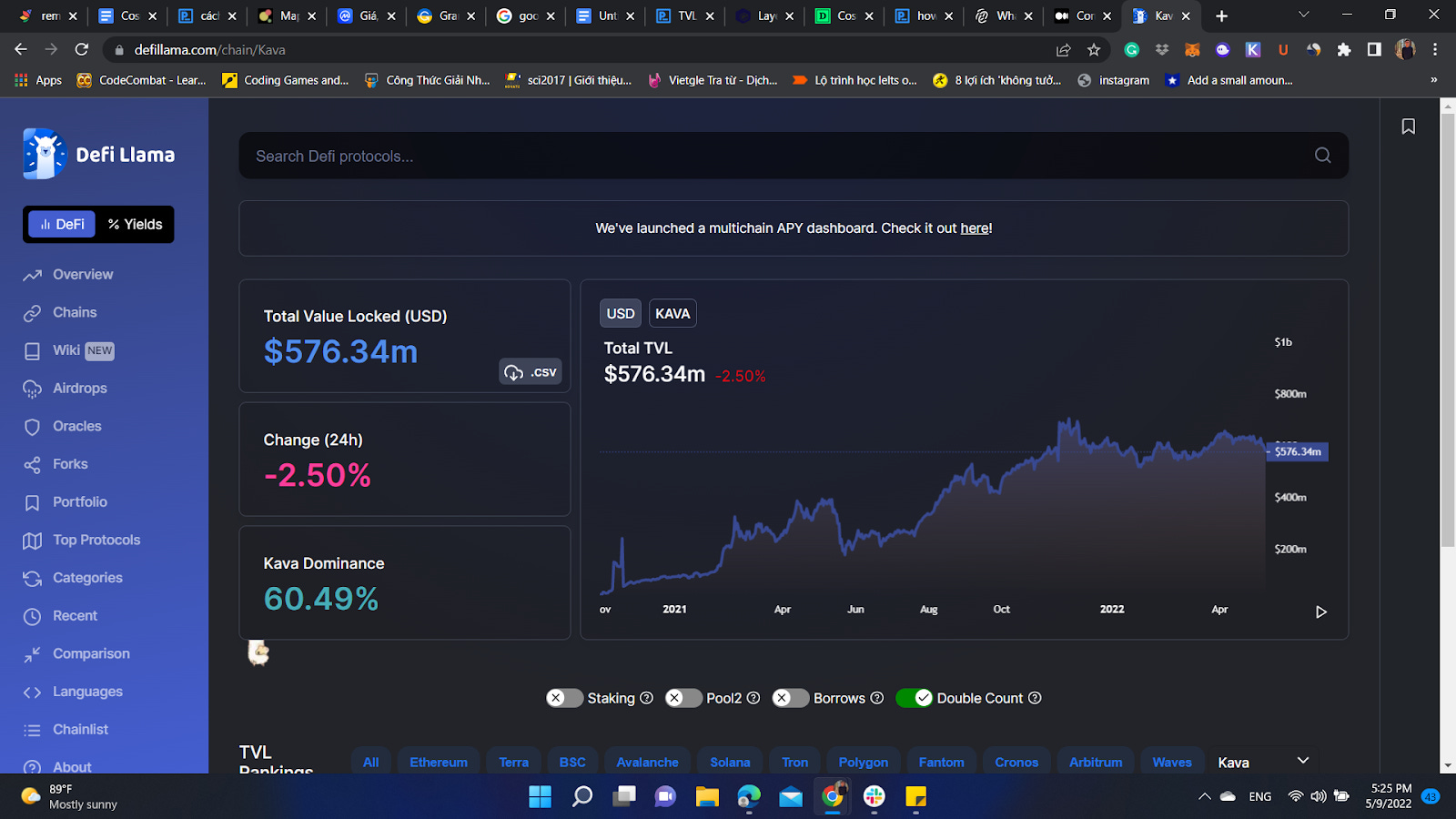Filter rankings by Avalanche

648,763
